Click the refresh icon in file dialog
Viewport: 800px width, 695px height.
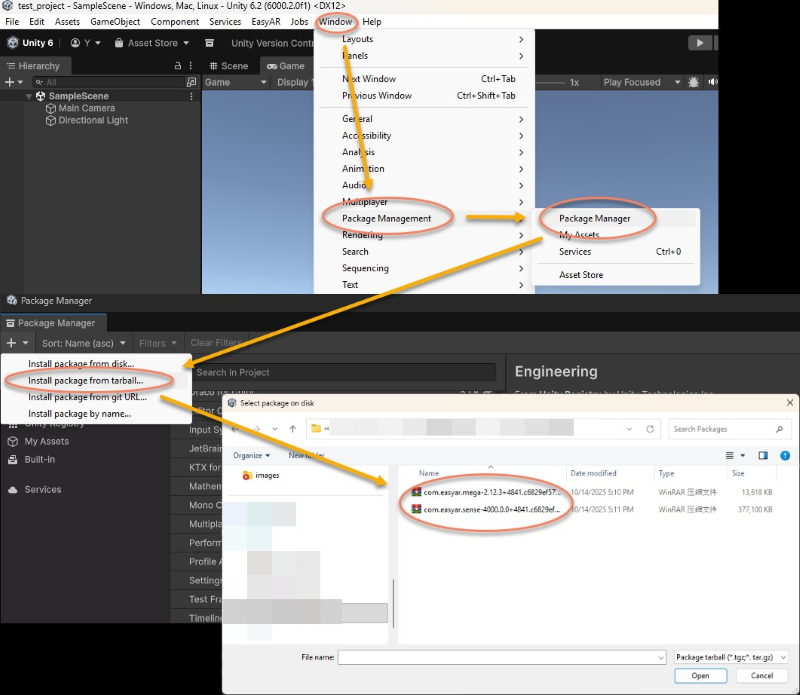651,429
